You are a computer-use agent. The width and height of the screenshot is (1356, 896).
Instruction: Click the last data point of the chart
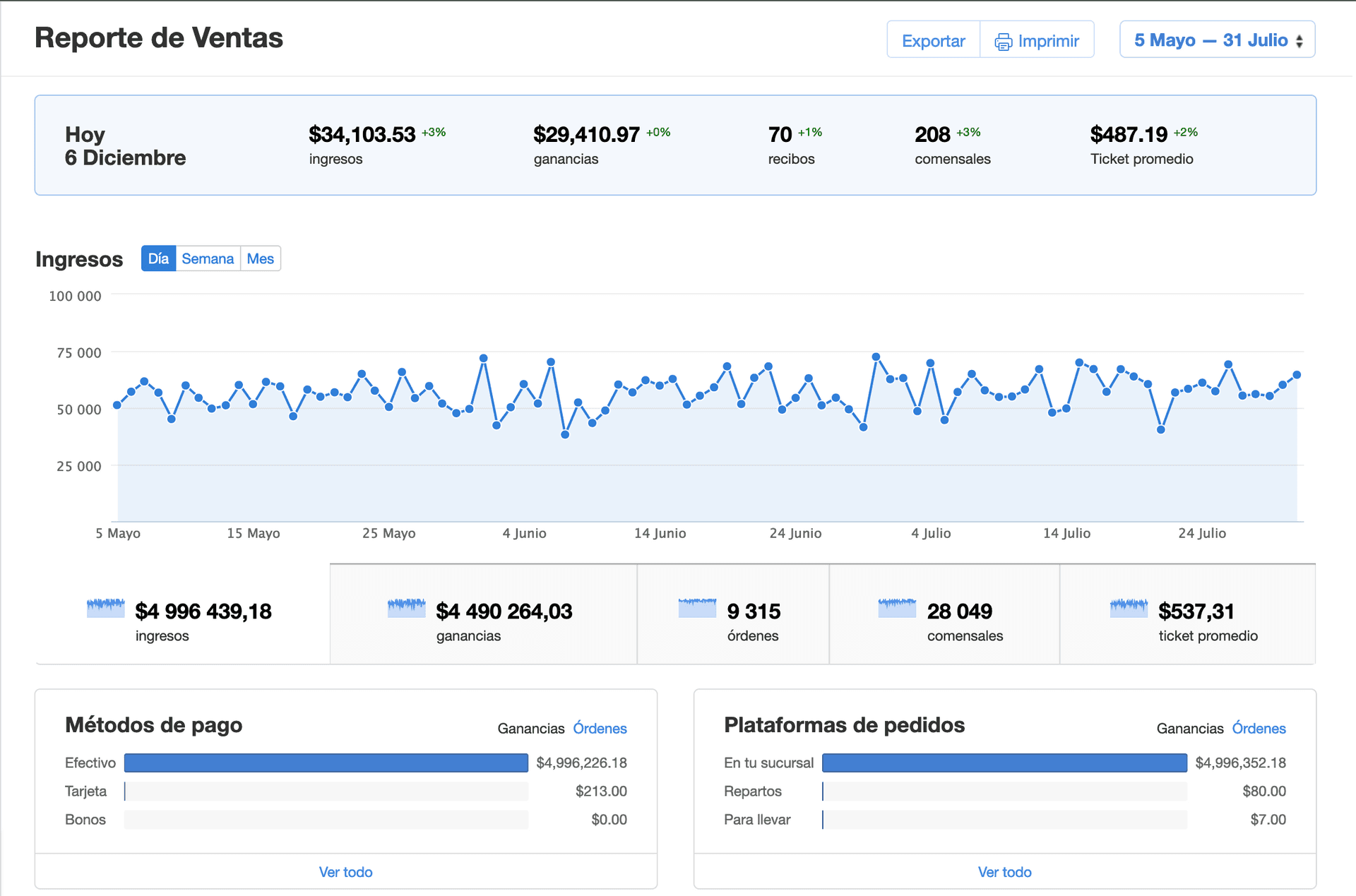click(1297, 375)
